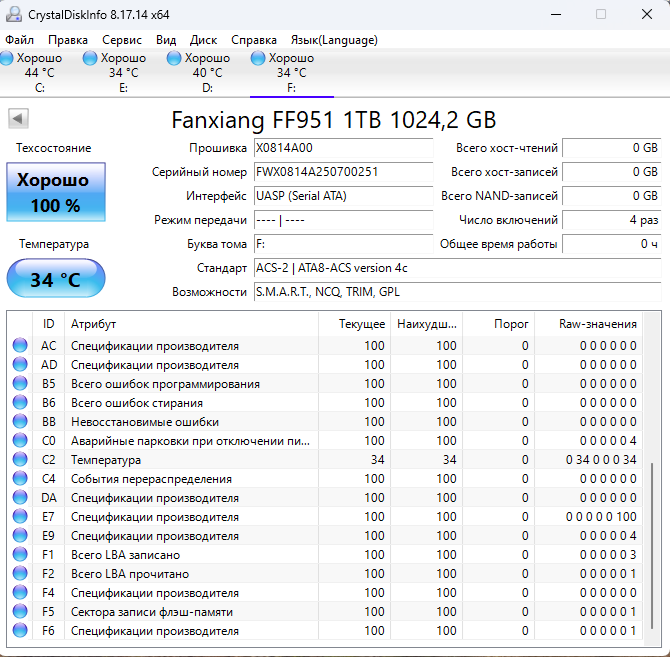Click status orb of attribute F1 row
This screenshot has width=670, height=657.
pyautogui.click(x=20, y=555)
